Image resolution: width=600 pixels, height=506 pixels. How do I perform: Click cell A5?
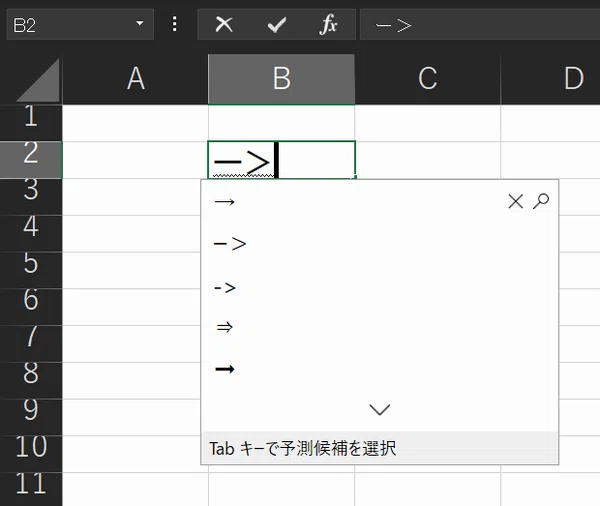tap(132, 270)
